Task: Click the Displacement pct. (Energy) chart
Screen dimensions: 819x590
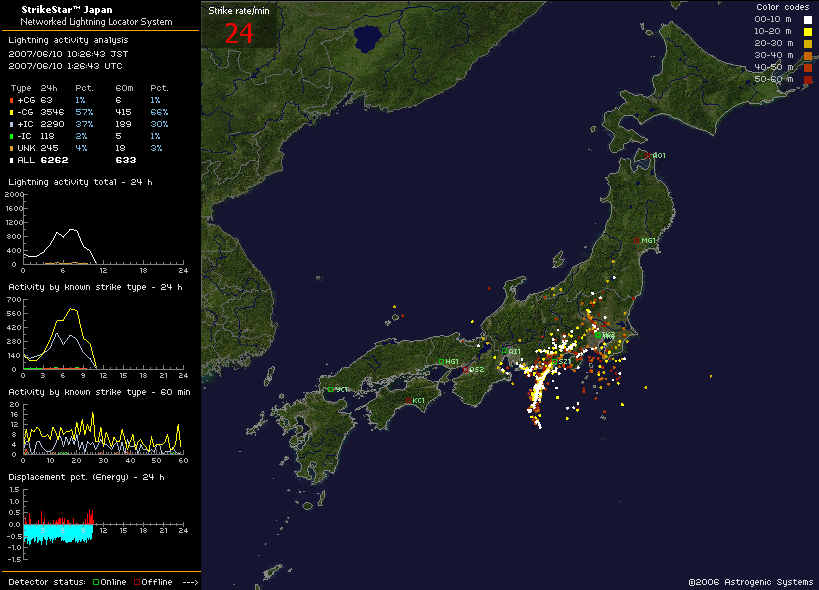Action: 100,523
